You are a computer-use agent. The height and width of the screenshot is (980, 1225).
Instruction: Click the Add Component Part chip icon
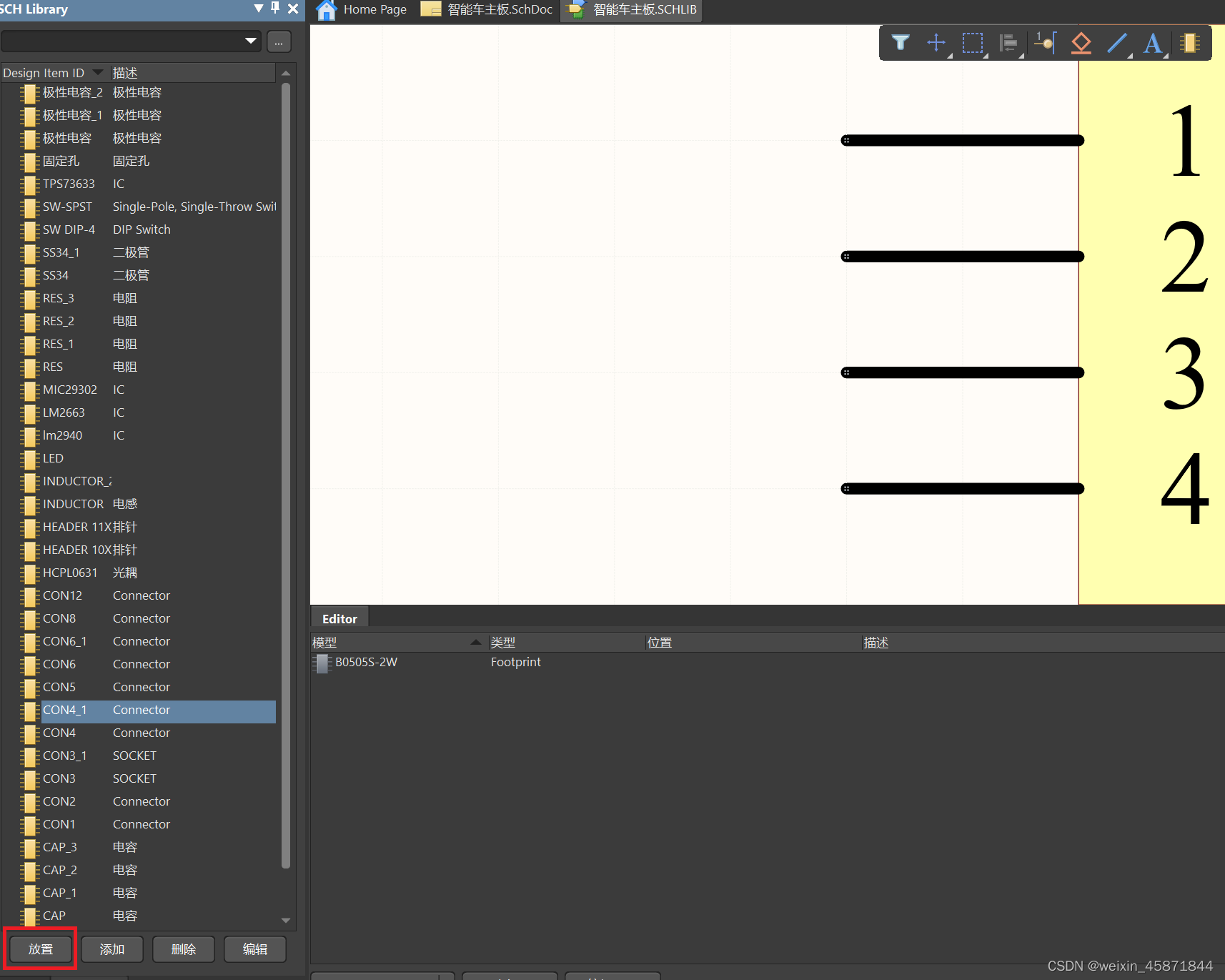pyautogui.click(x=1189, y=43)
